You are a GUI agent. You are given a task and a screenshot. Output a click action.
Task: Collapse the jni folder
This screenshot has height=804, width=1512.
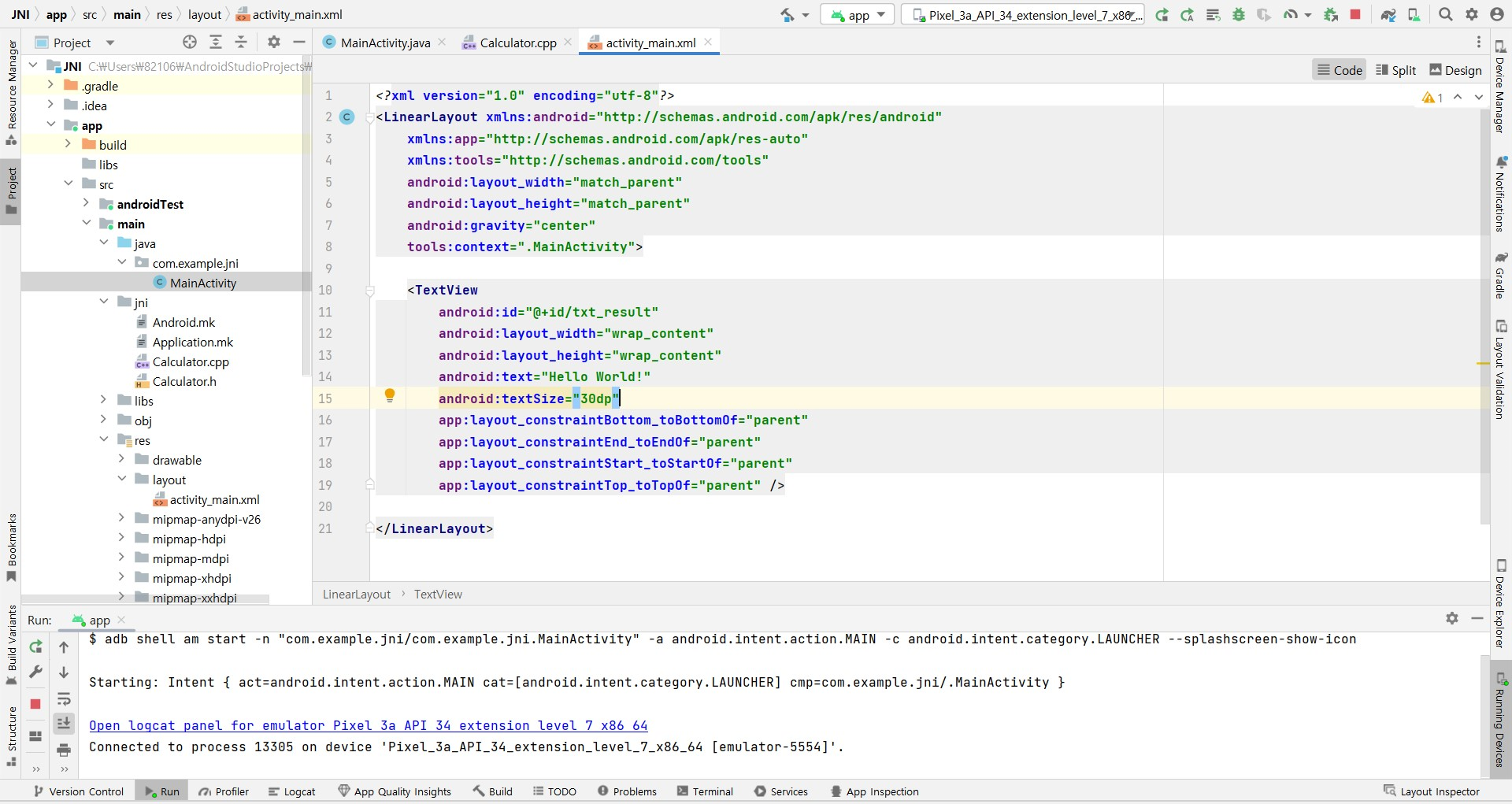coord(103,301)
